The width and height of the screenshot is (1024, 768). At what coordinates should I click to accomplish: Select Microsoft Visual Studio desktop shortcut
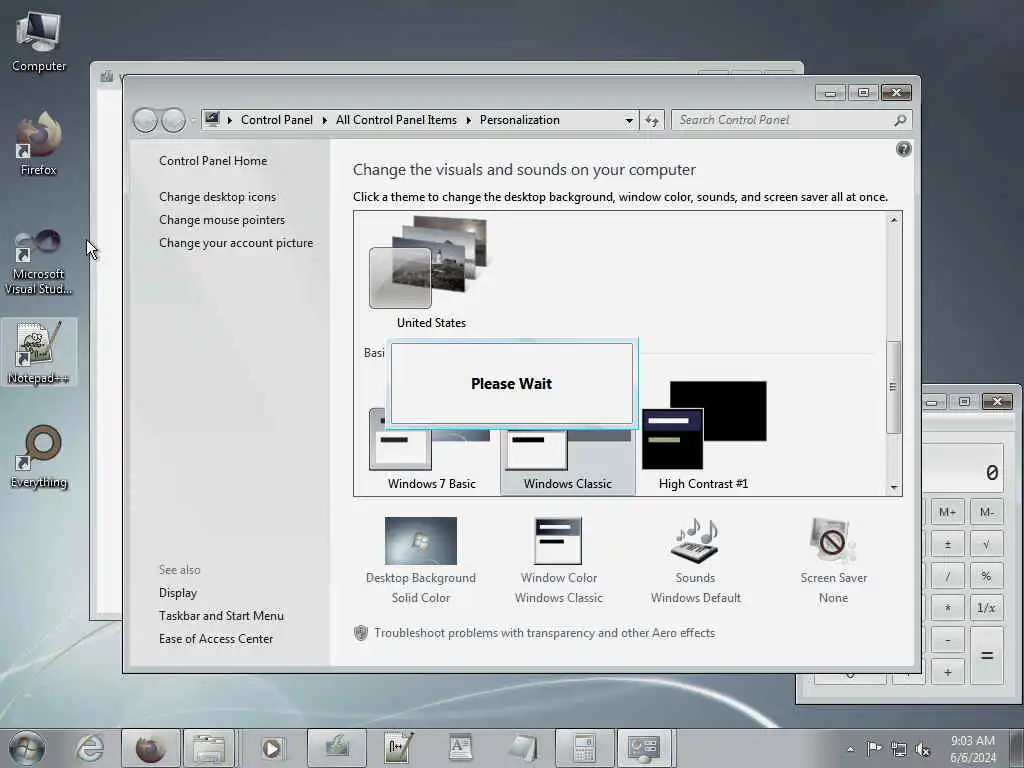[x=39, y=262]
